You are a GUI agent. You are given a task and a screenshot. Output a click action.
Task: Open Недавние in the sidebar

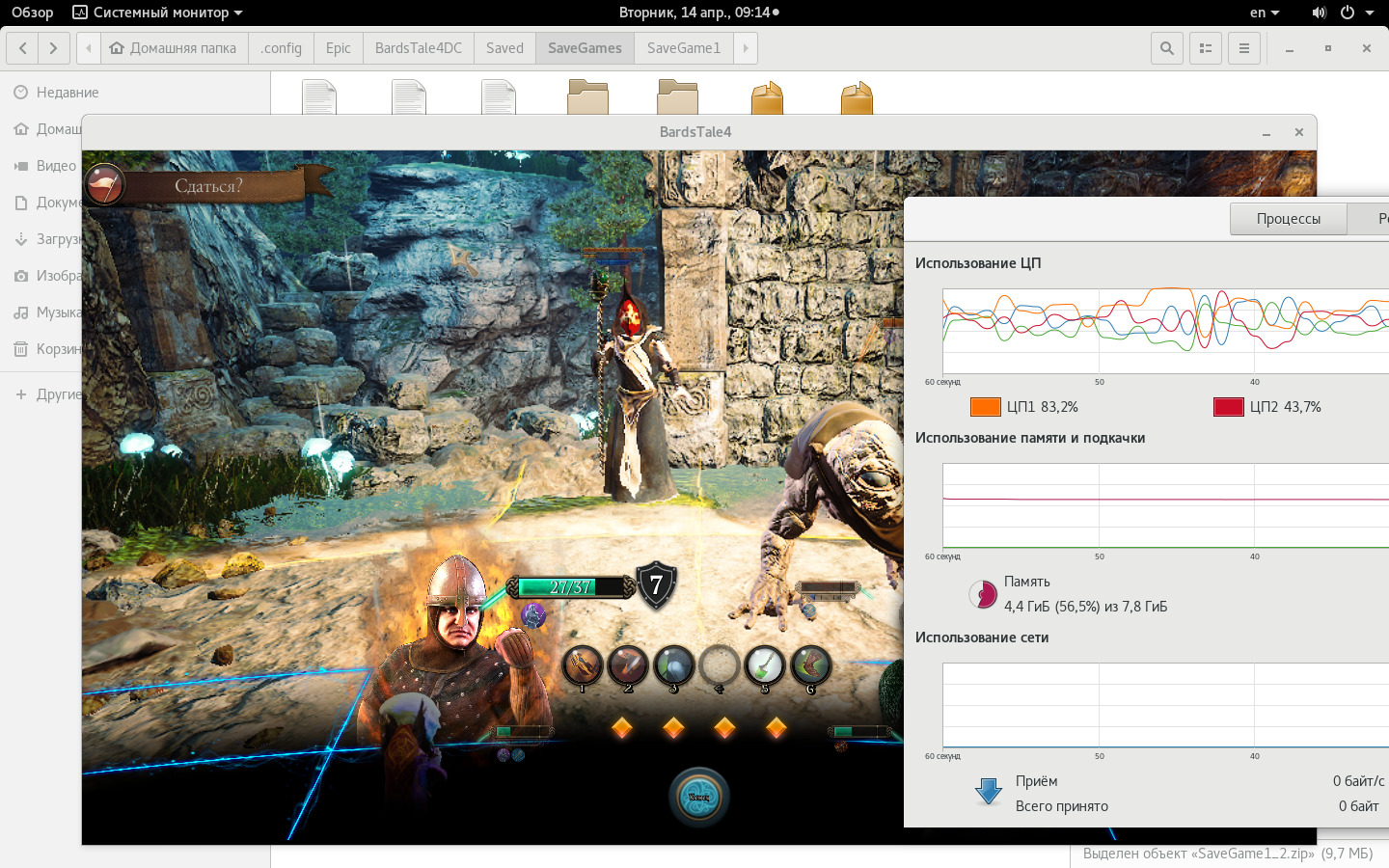(x=68, y=93)
